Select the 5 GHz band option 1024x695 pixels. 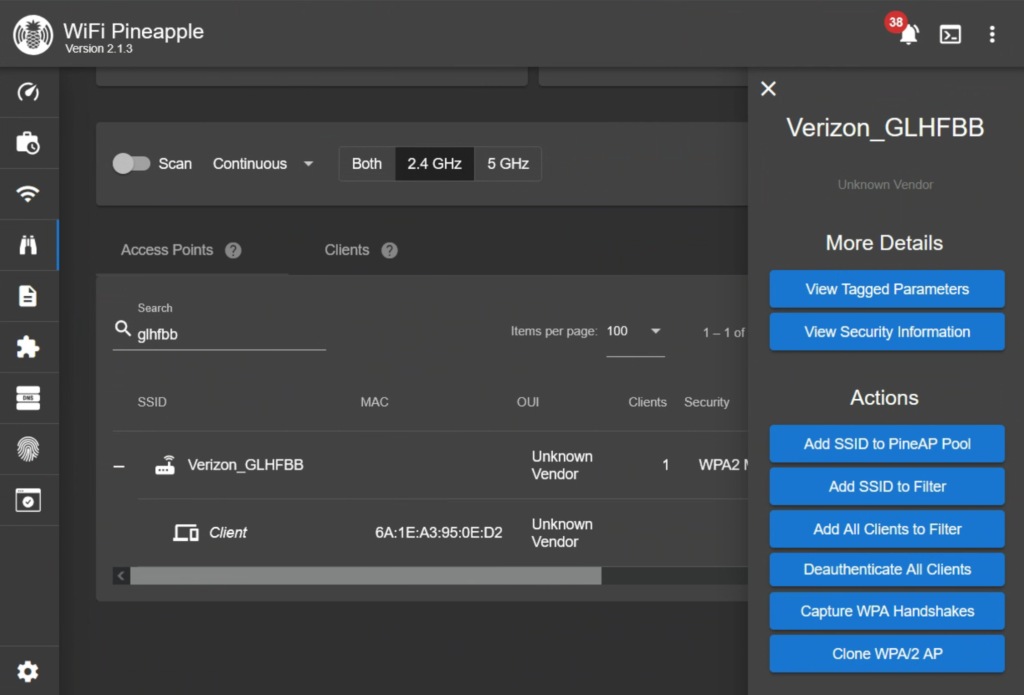[x=507, y=164]
